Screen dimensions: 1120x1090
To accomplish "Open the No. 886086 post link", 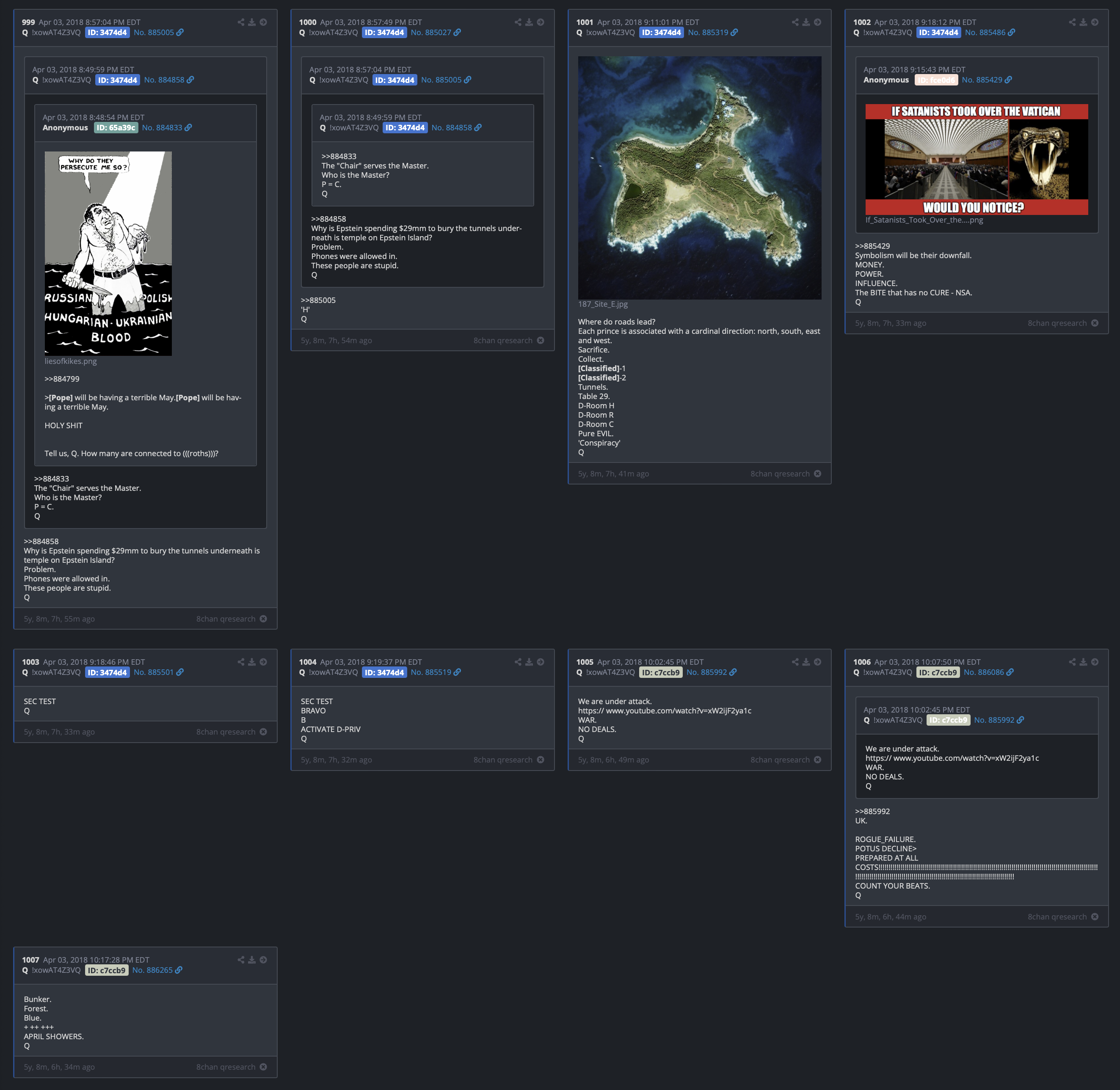I will (984, 672).
